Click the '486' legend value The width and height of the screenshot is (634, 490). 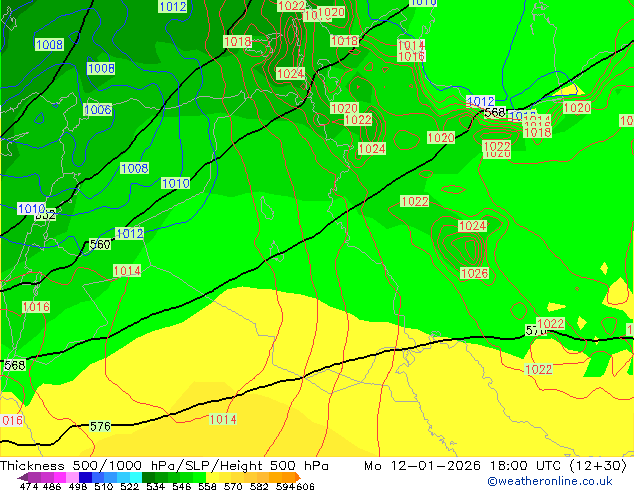(52, 486)
